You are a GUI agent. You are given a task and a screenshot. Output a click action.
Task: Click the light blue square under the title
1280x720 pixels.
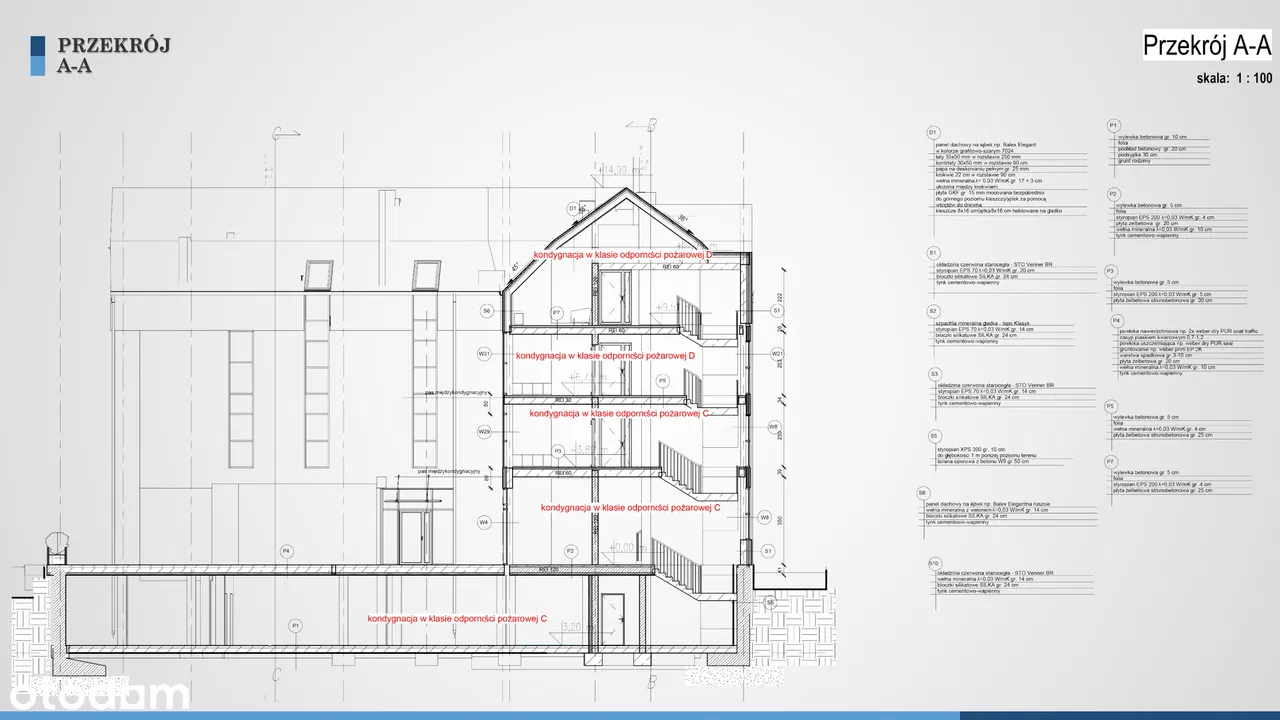pyautogui.click(x=38, y=66)
